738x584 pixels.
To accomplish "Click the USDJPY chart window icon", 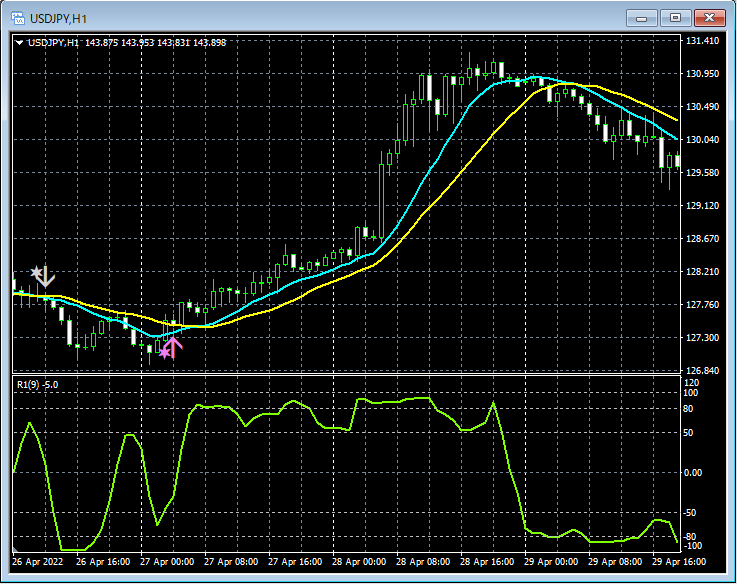I will (x=17, y=18).
